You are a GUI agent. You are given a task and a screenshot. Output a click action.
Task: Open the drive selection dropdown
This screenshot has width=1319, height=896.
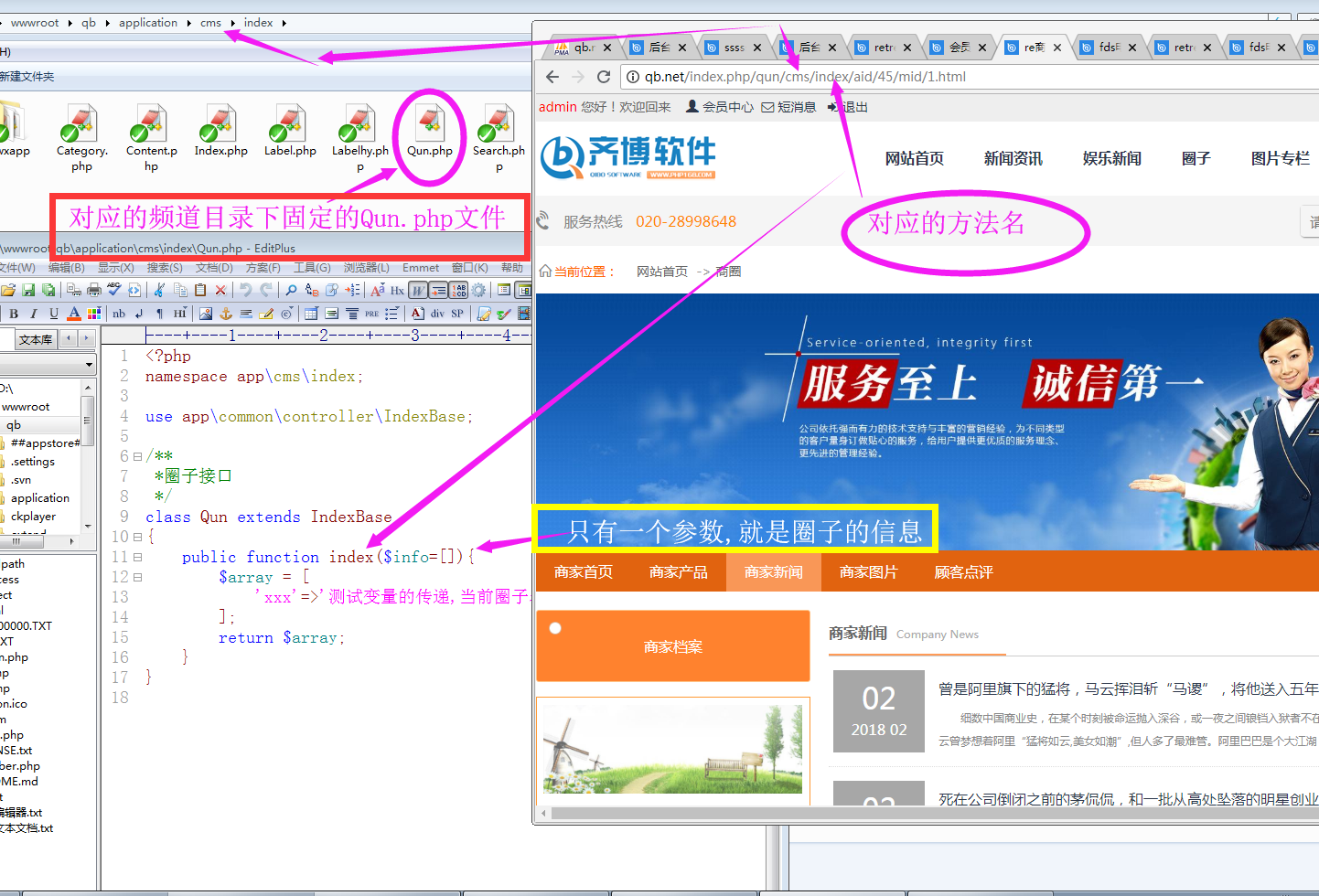(x=89, y=365)
